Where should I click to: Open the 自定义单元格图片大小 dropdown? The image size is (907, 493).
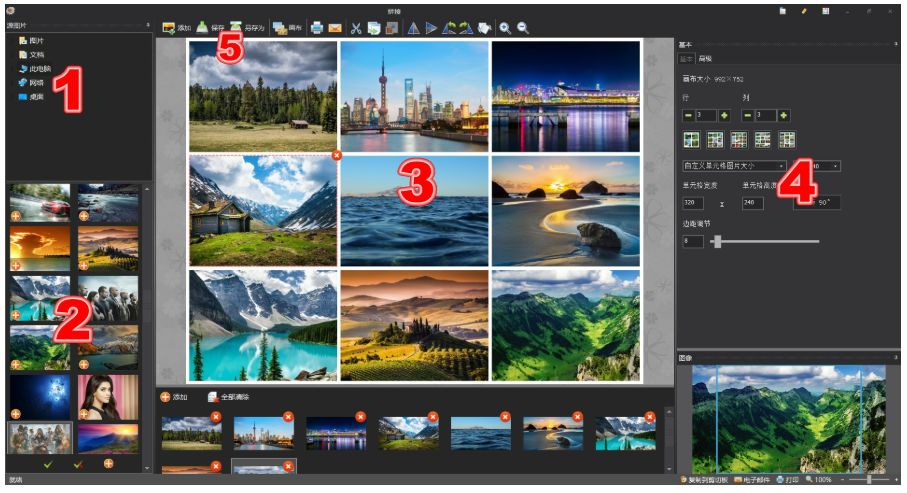pos(734,165)
